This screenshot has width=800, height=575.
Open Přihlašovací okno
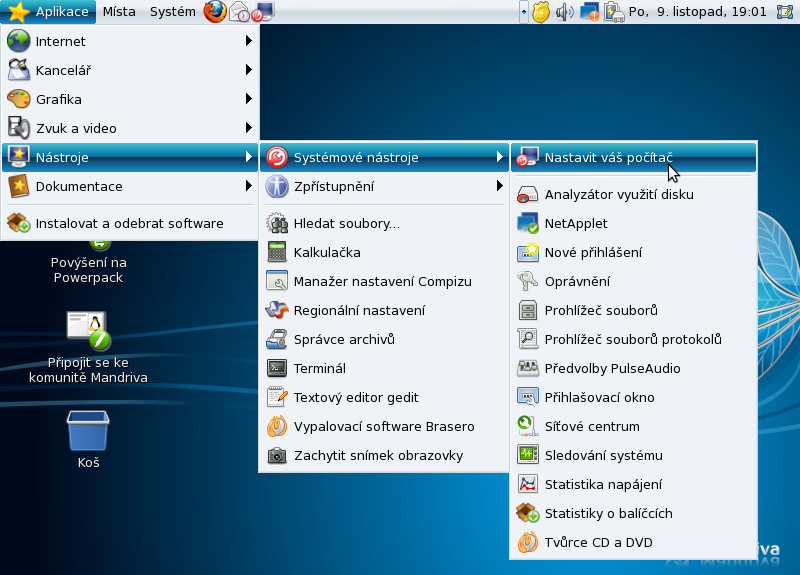pyautogui.click(x=633, y=397)
